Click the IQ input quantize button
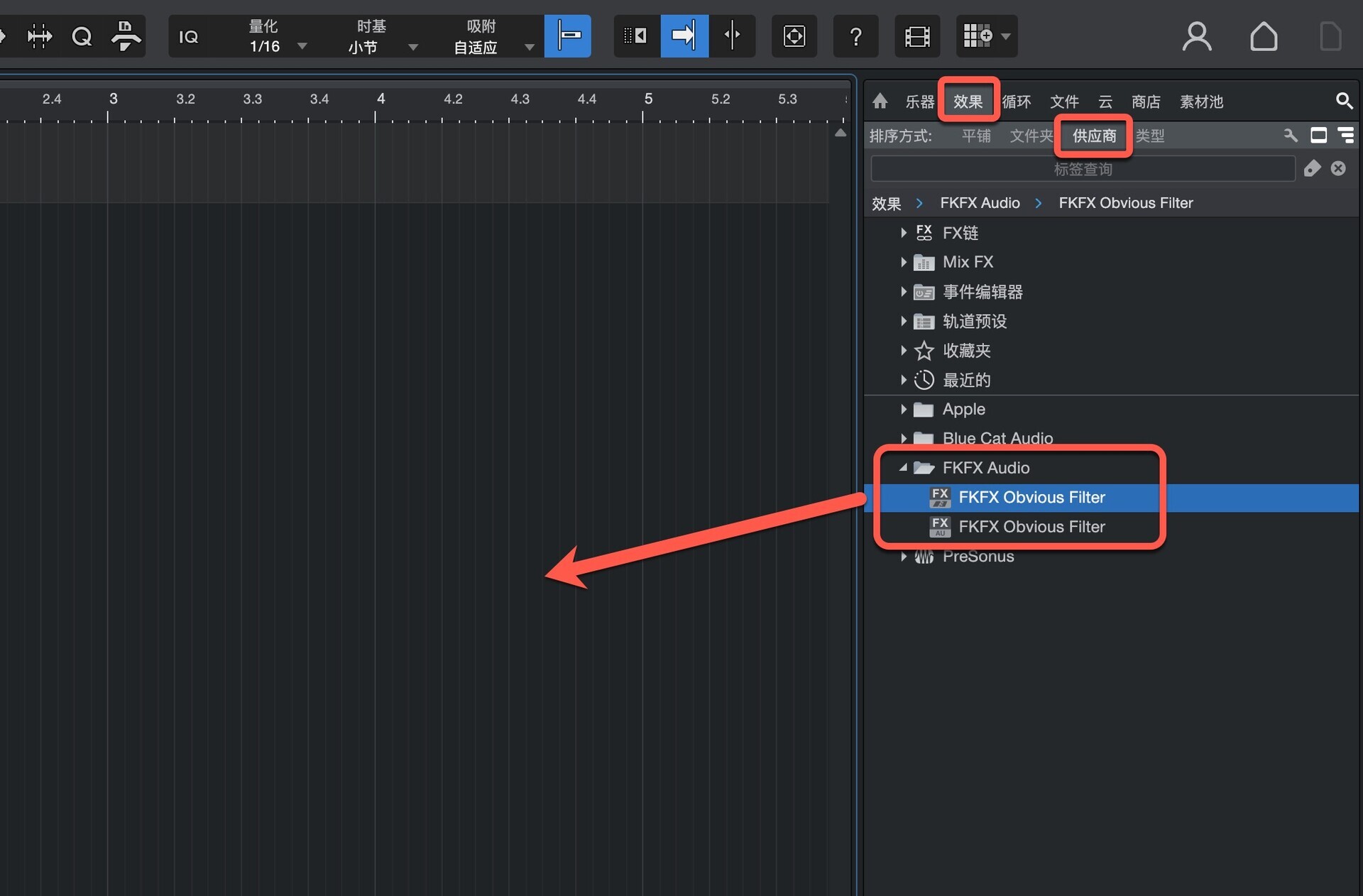 pos(188,36)
